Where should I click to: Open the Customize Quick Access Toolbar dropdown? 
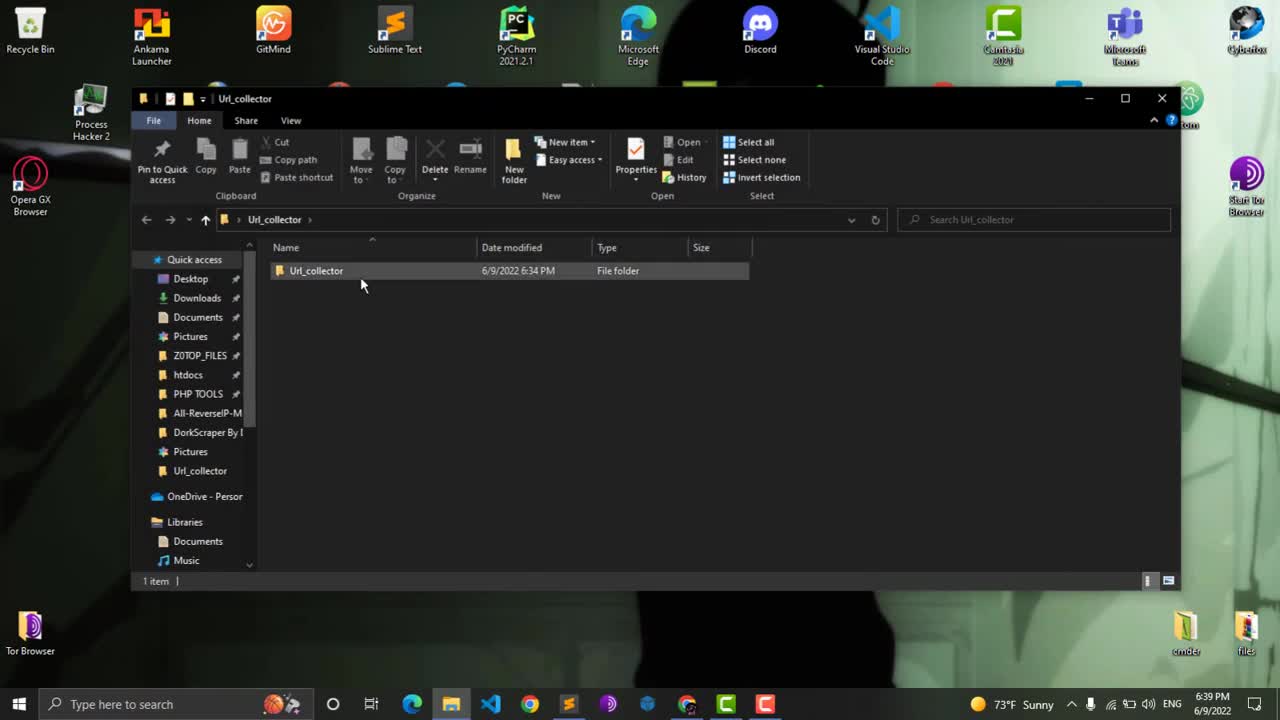click(202, 99)
